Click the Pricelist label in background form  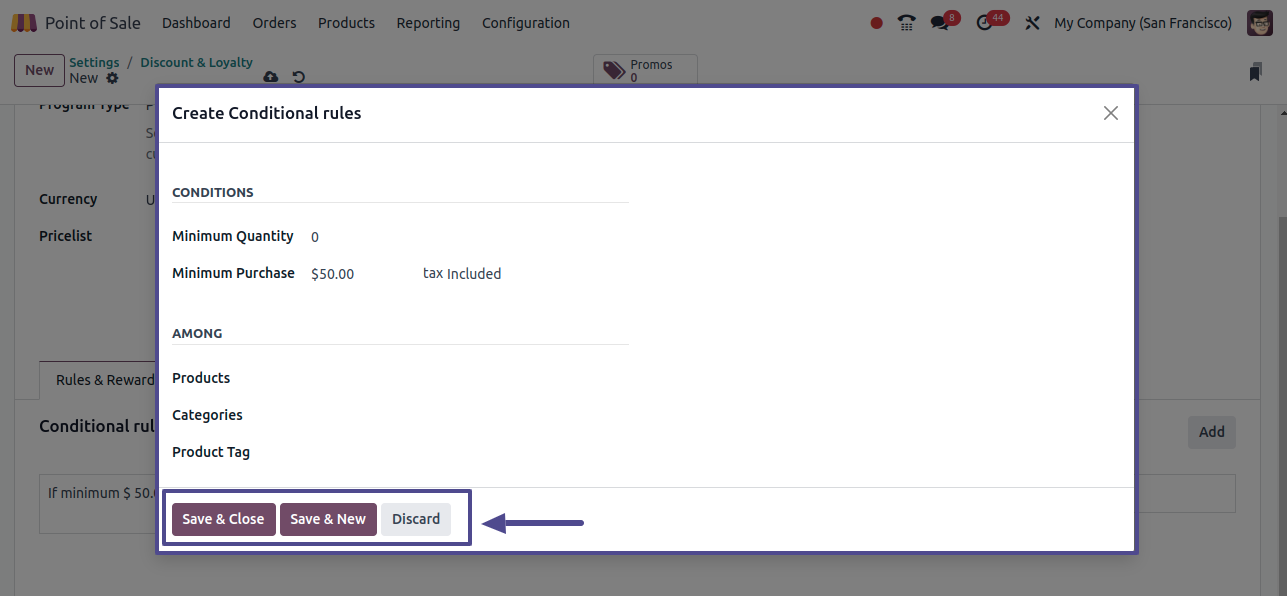click(x=65, y=236)
